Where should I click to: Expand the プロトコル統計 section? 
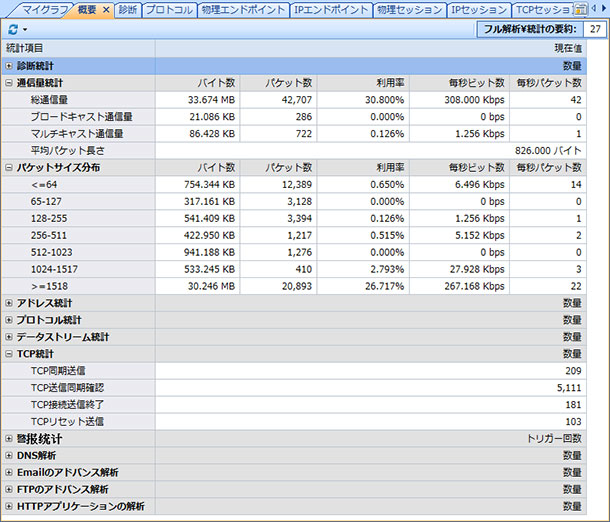click(9, 320)
